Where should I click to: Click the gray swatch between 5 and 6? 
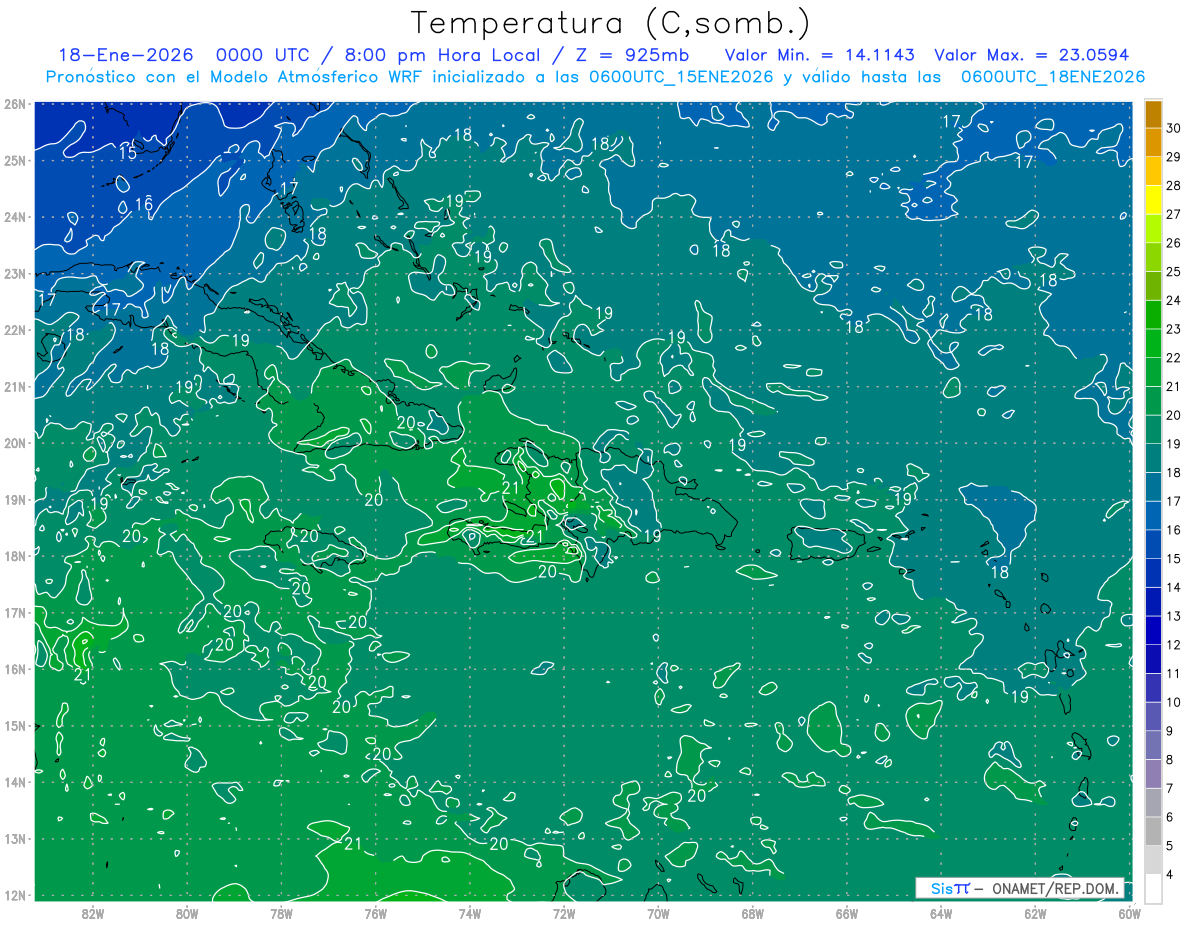pyautogui.click(x=1153, y=832)
